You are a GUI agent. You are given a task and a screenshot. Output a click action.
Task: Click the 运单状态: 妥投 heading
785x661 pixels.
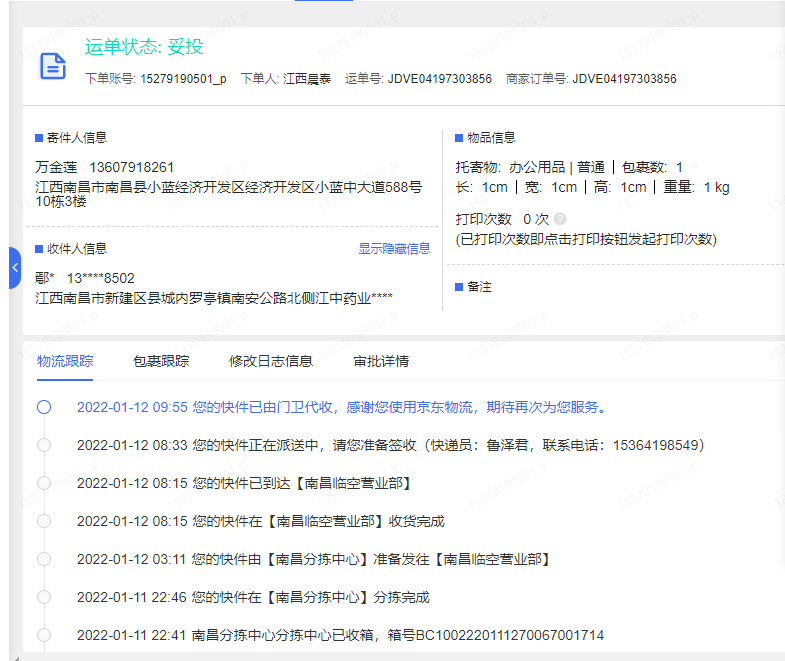pyautogui.click(x=144, y=47)
